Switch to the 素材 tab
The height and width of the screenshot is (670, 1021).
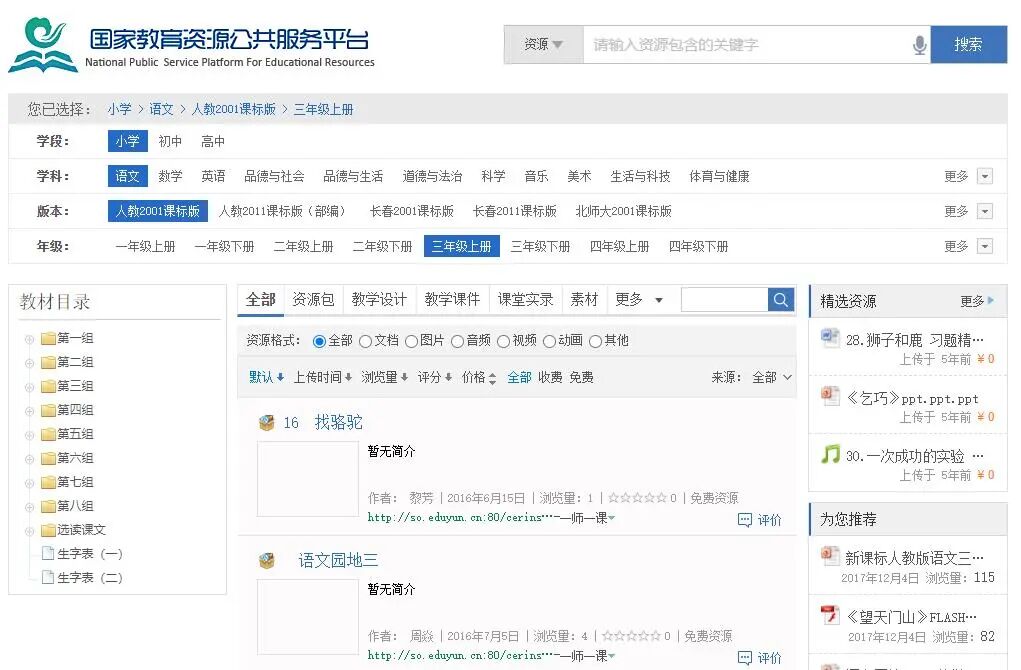tap(584, 300)
